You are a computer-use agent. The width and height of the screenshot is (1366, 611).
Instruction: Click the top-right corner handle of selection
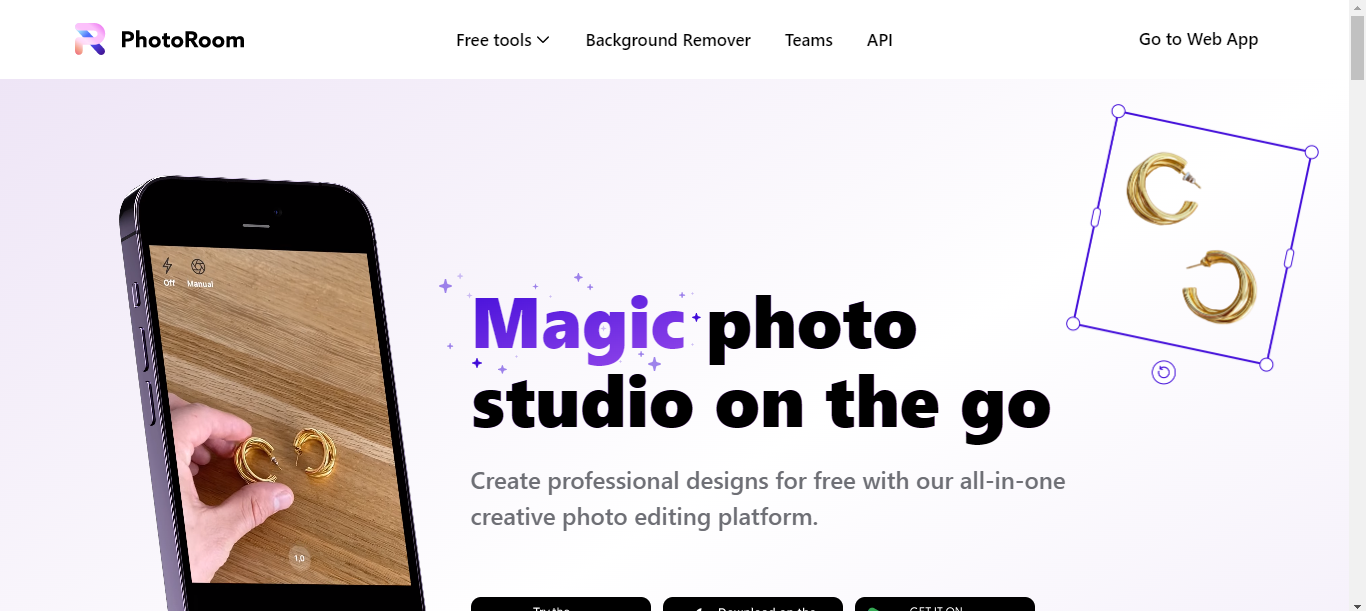tap(1312, 152)
